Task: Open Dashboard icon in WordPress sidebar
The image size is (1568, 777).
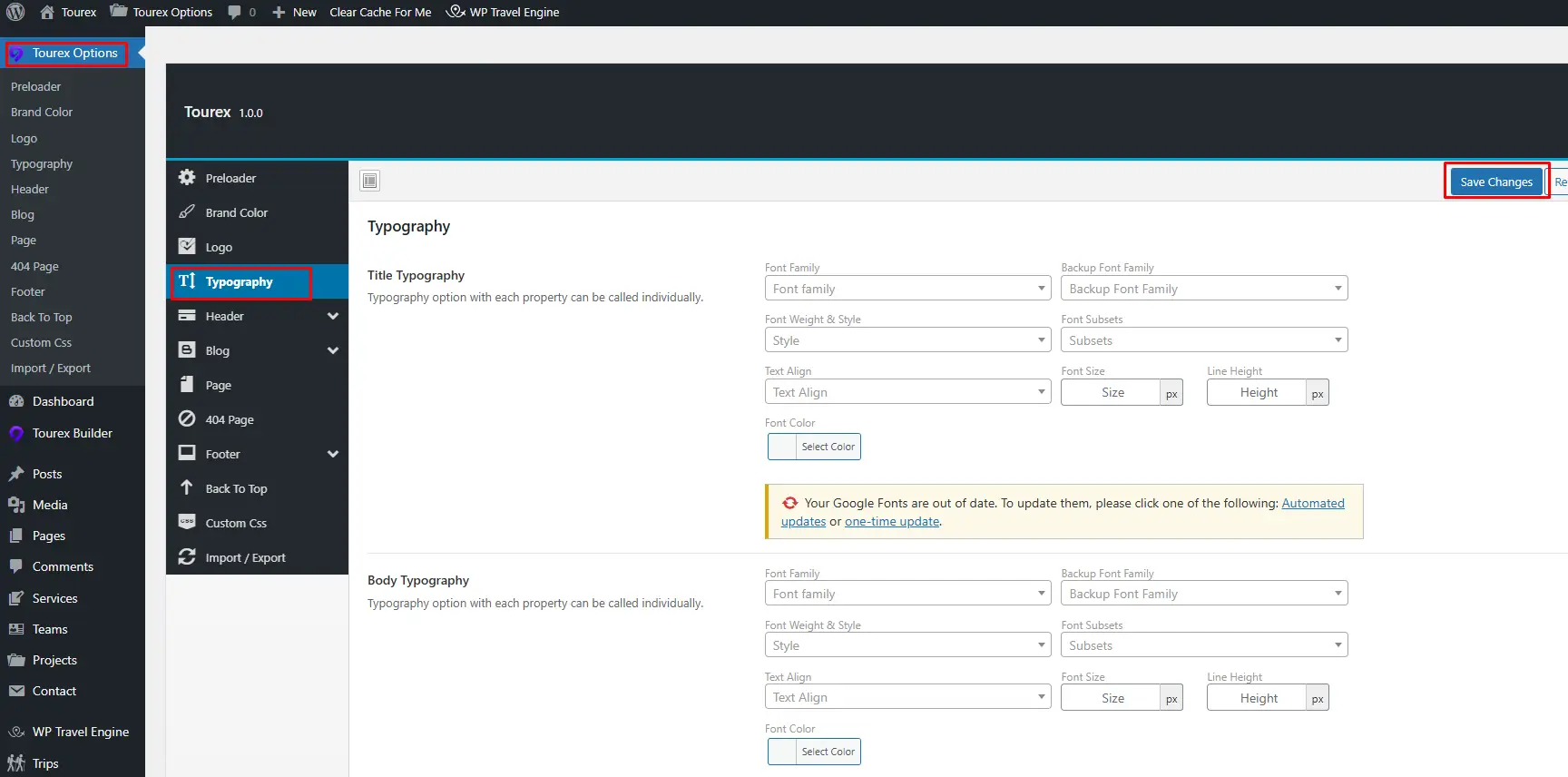Action: tap(16, 401)
